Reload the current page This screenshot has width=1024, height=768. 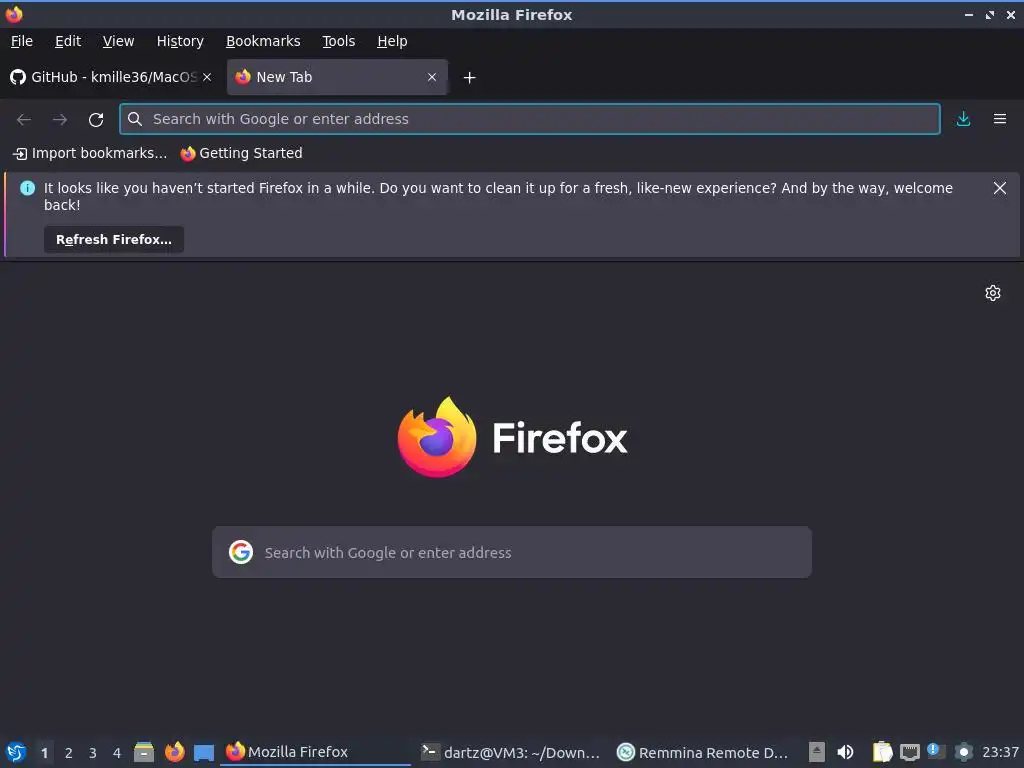click(96, 120)
